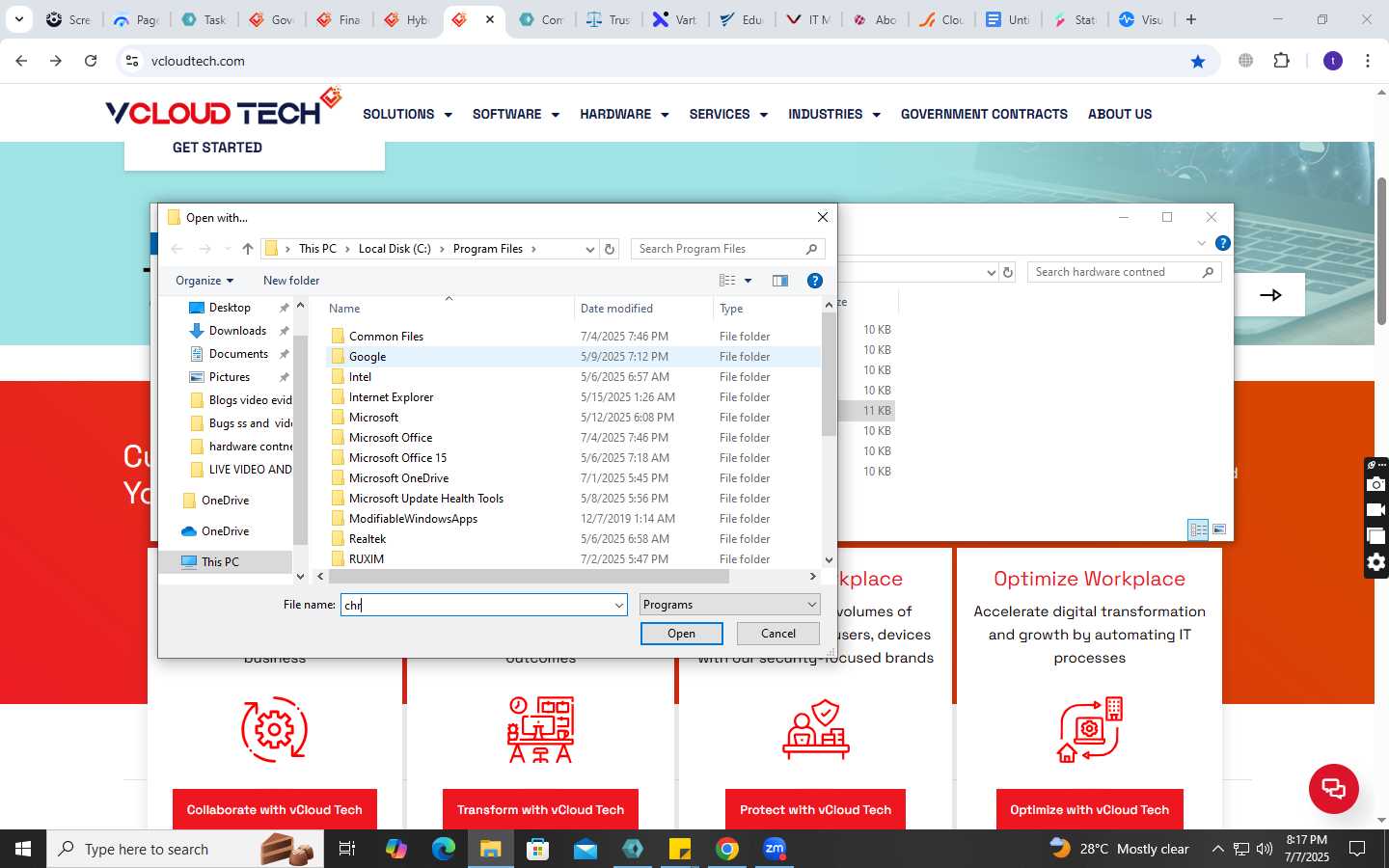Reload the vcloudtech.com page

click(x=91, y=61)
